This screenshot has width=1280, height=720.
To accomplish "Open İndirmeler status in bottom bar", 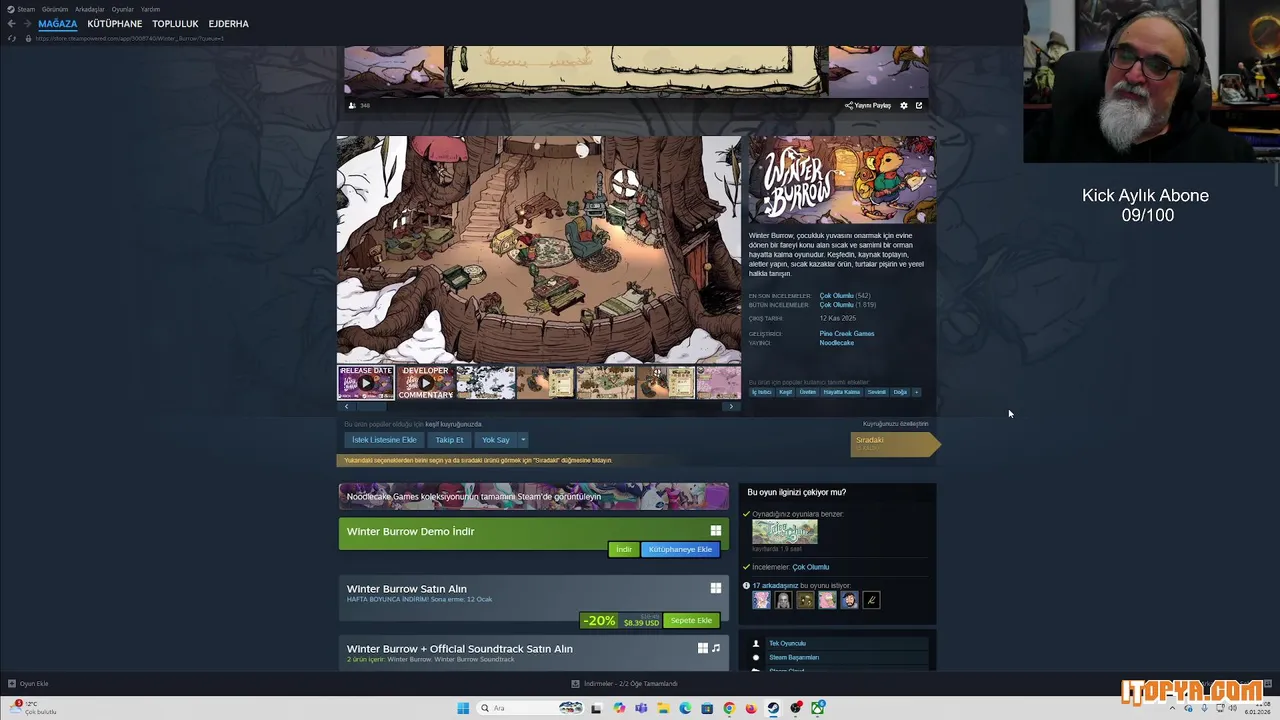I will [625, 683].
